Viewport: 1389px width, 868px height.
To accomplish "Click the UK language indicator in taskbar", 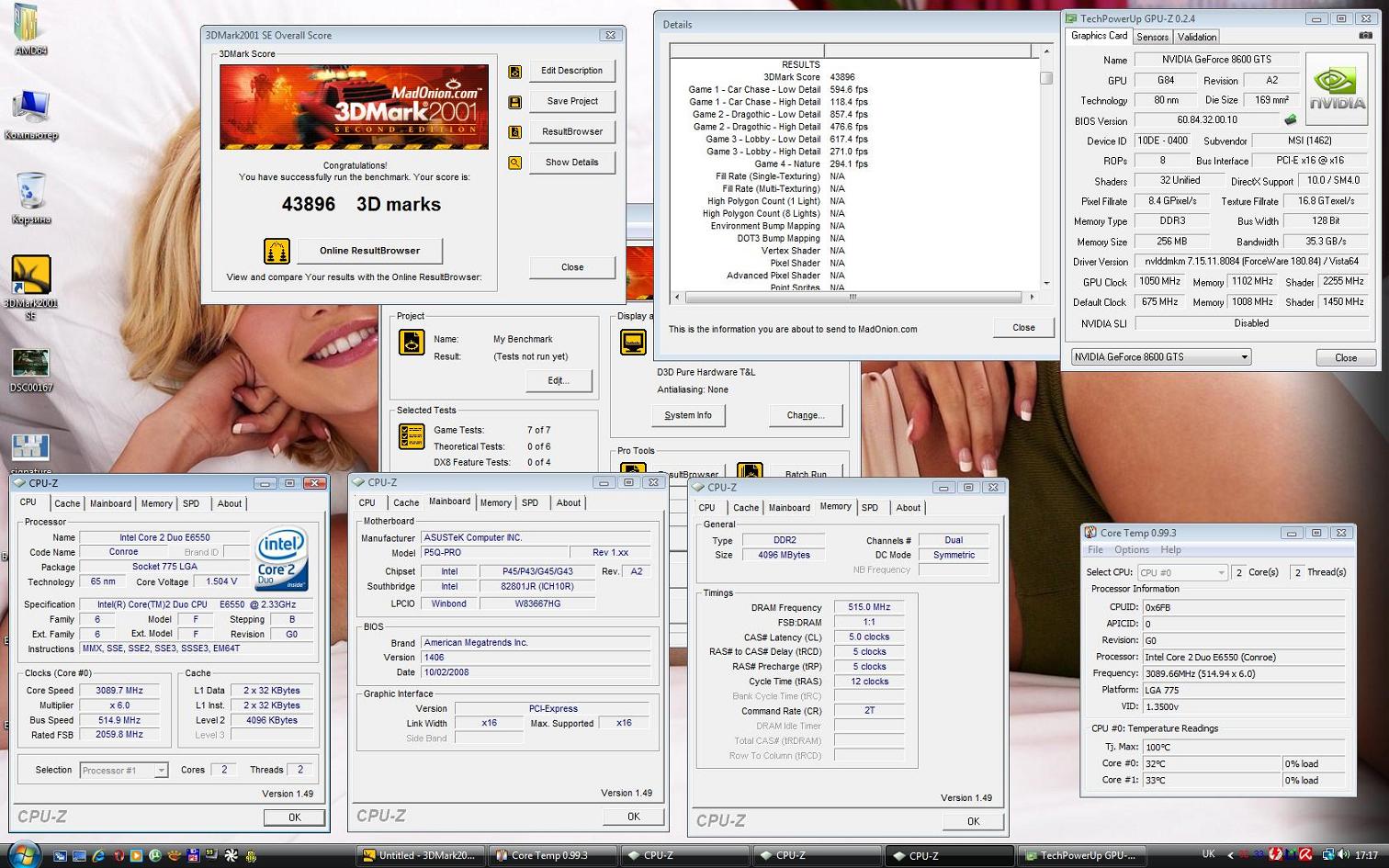I will point(1208,854).
